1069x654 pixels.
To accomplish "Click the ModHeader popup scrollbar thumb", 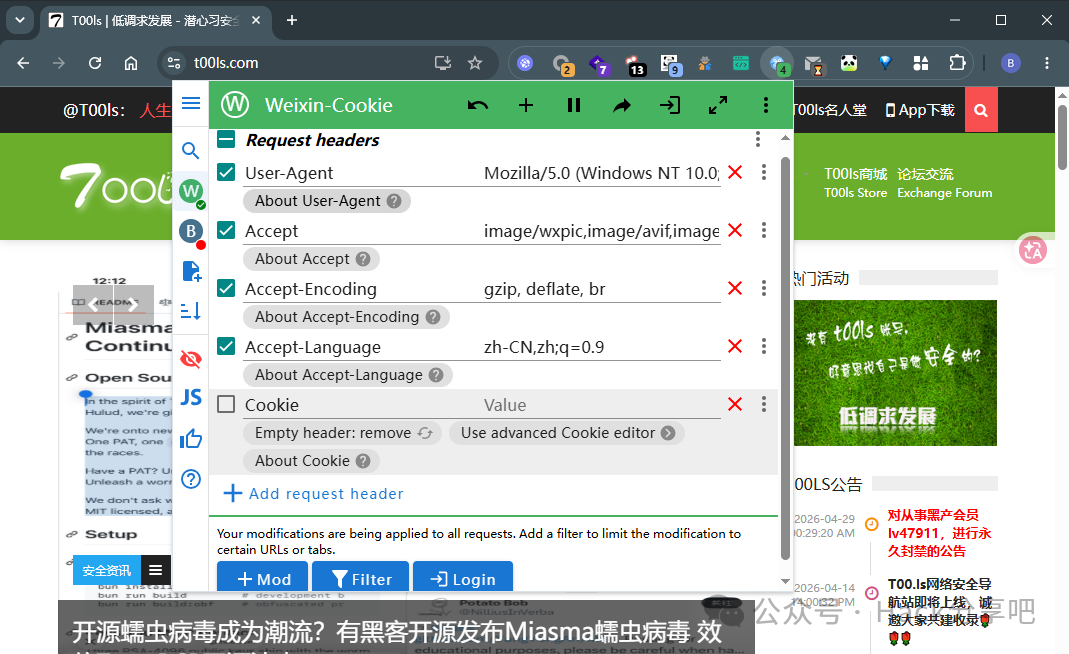I will 785,358.
